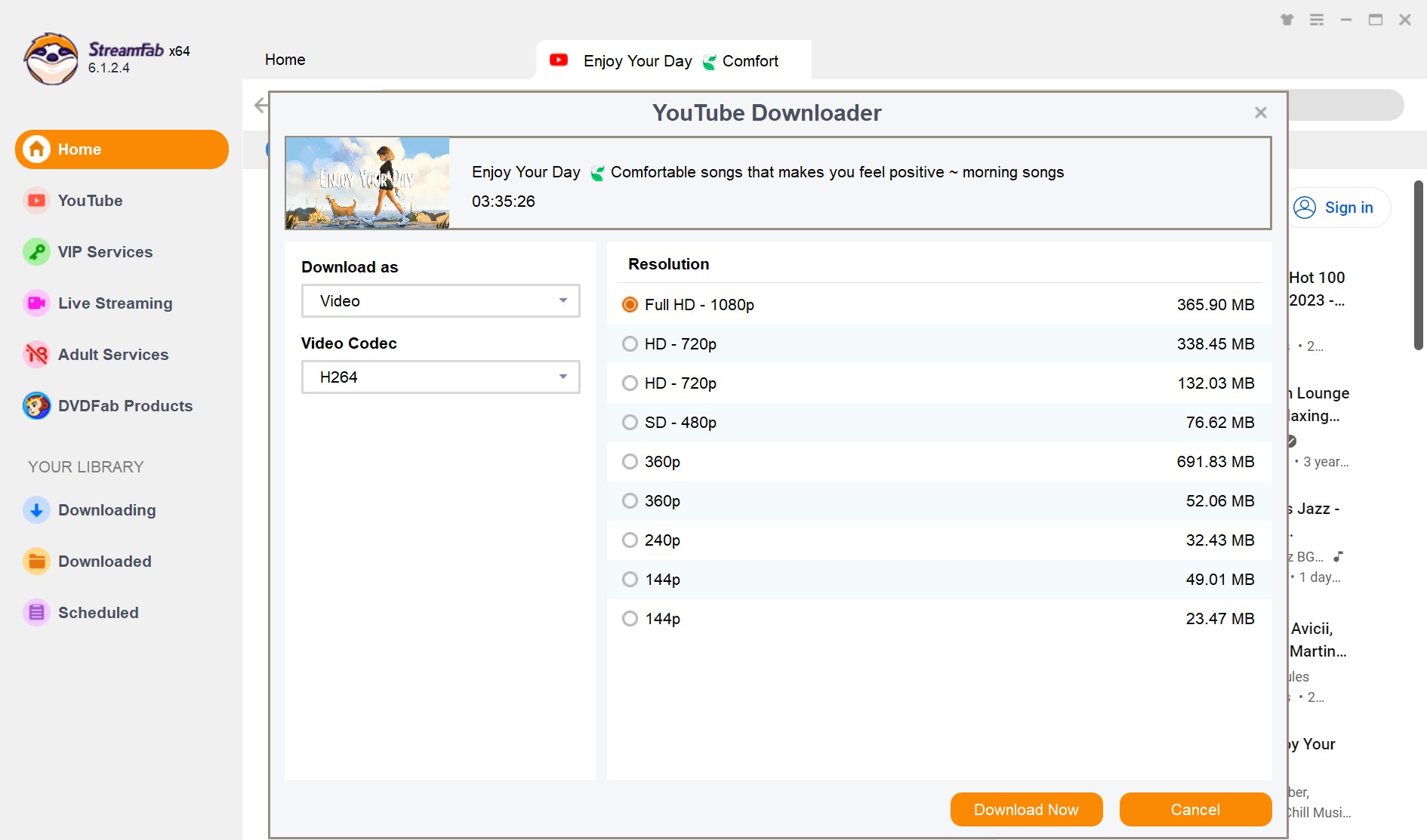Click the browser back arrow
1427x840 pixels.
260,105
